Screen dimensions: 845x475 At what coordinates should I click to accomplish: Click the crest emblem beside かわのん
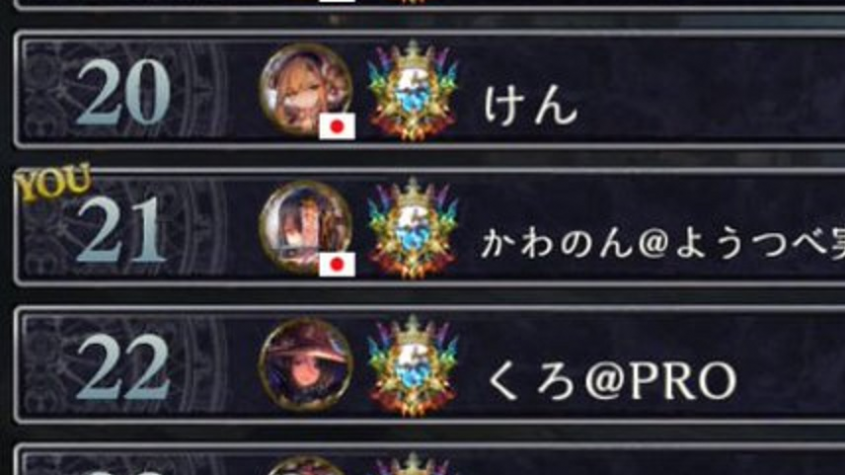pyautogui.click(x=412, y=228)
